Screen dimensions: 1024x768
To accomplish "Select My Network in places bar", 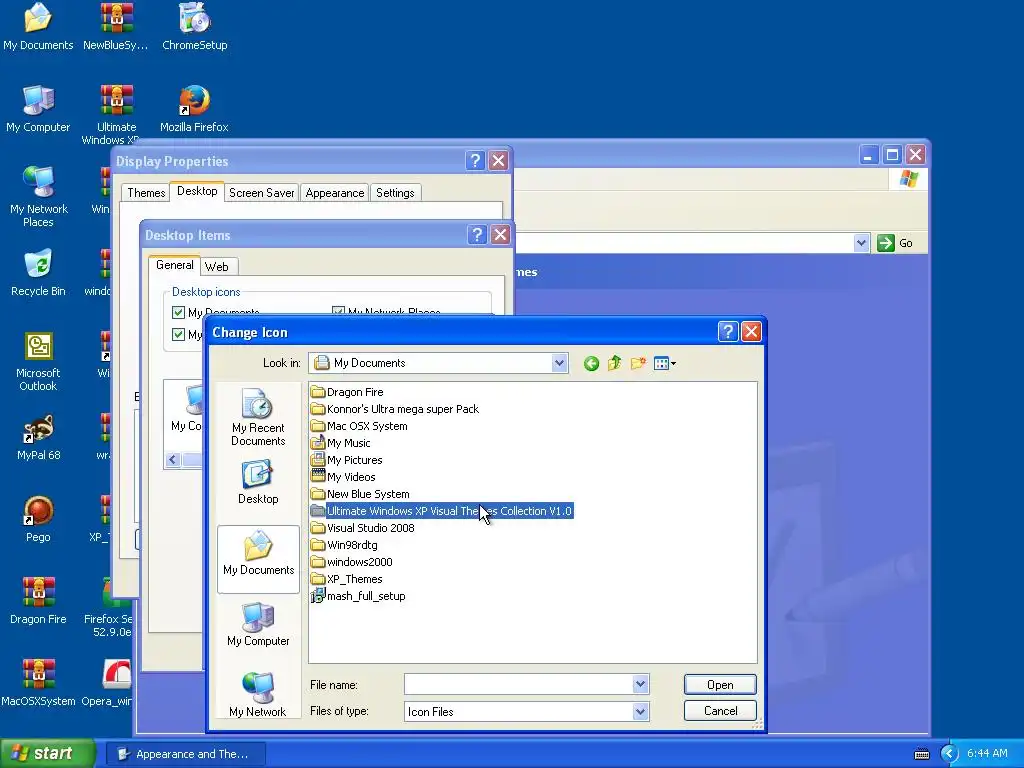I will [x=258, y=694].
